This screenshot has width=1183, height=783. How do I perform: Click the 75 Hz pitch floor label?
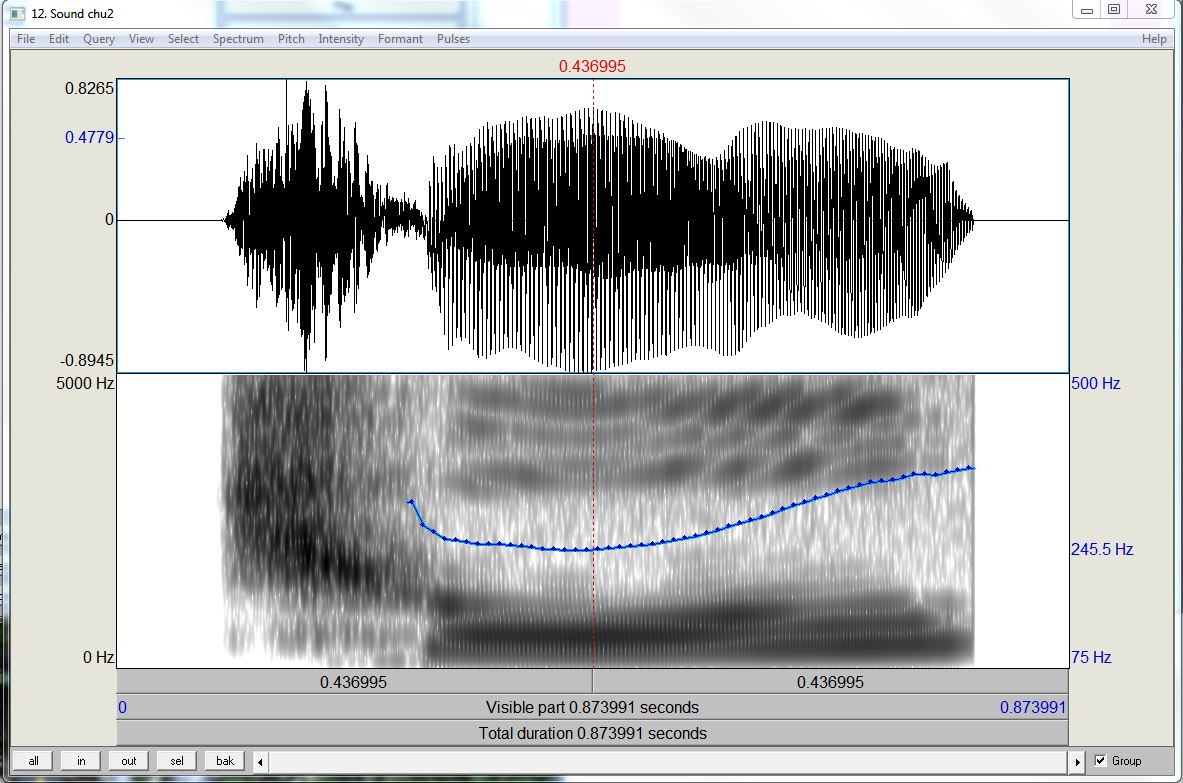[1091, 657]
